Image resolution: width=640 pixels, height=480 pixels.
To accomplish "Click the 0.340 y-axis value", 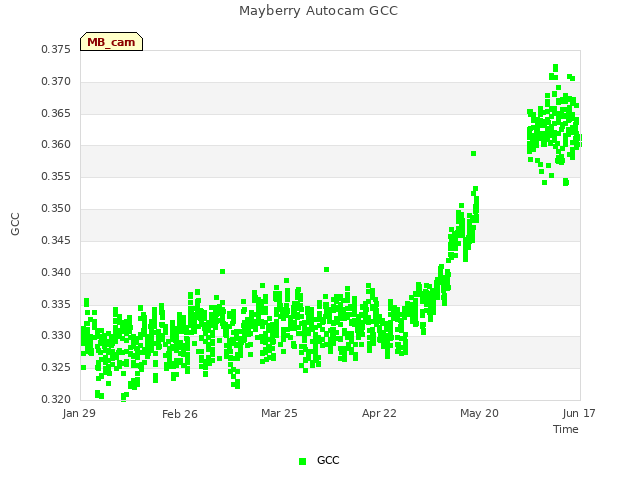I will click(56, 272).
